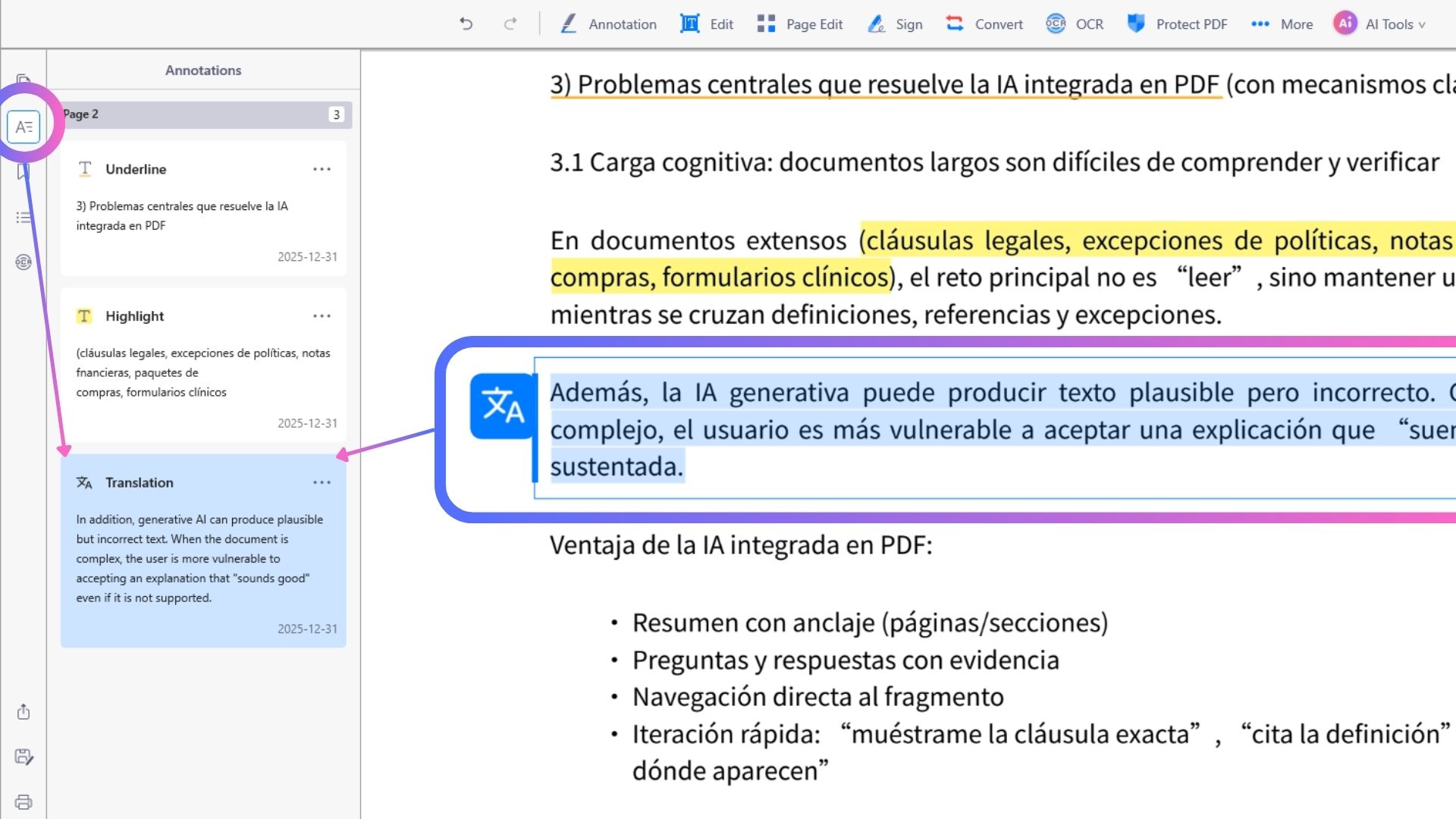The height and width of the screenshot is (819, 1456).
Task: Collapse the Page 2 annotations group
Action: coord(206,115)
